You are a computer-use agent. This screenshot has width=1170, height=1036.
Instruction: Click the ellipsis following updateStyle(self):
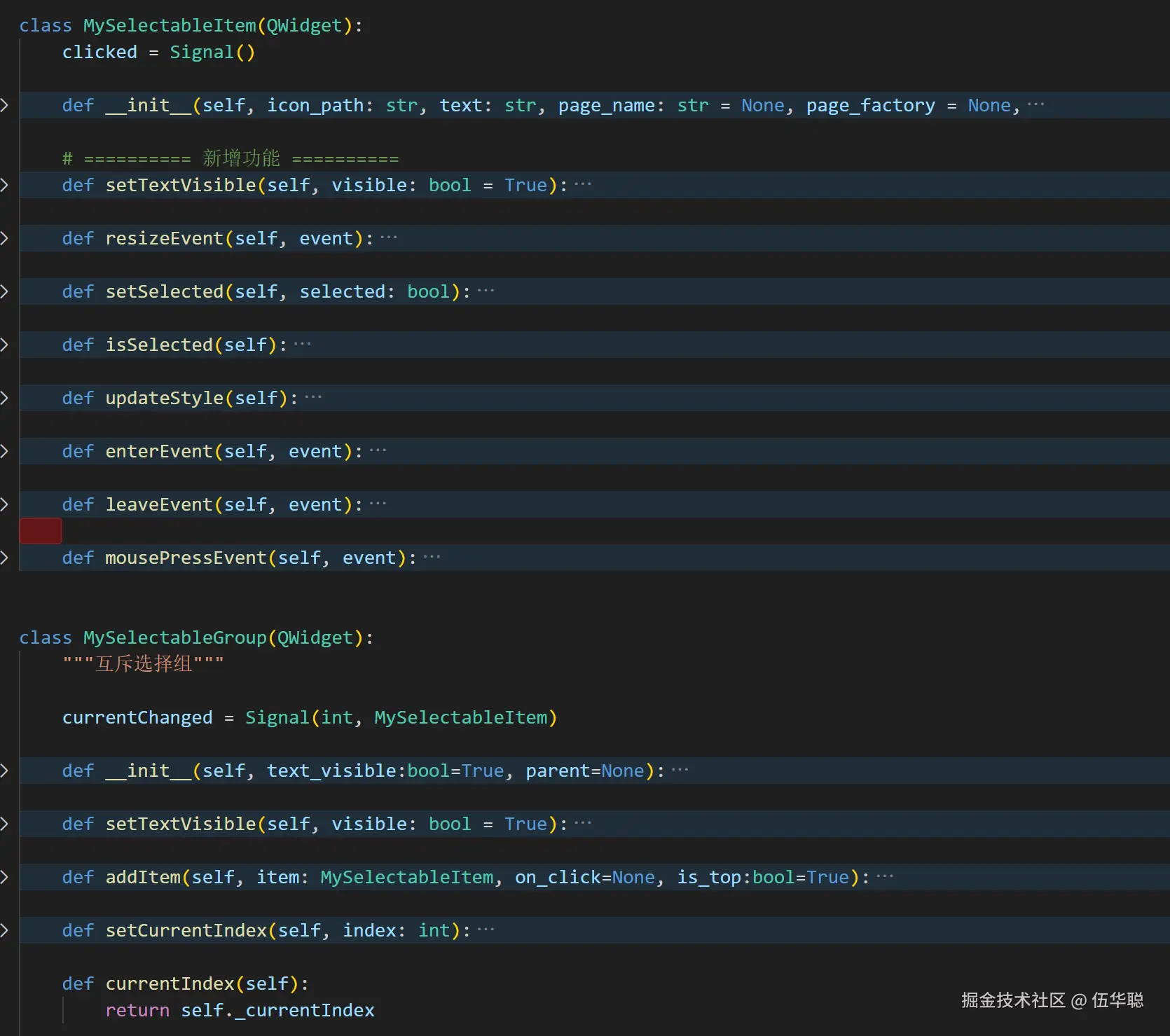click(313, 398)
